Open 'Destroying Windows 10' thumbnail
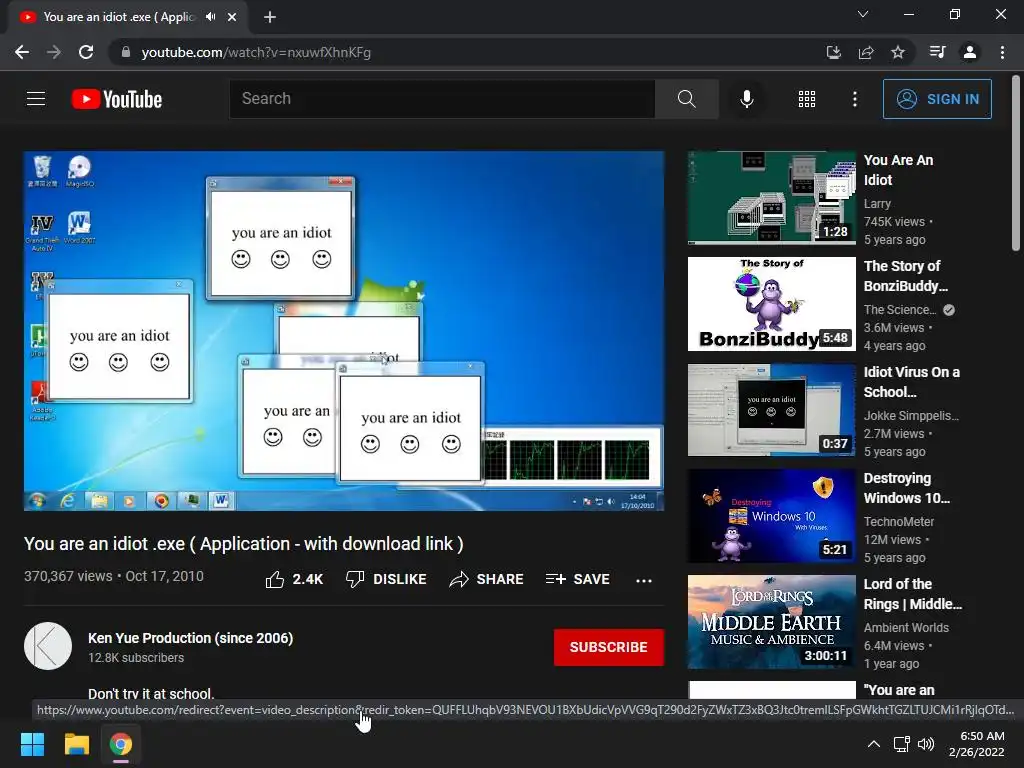Viewport: 1024px width, 768px height. [771, 516]
